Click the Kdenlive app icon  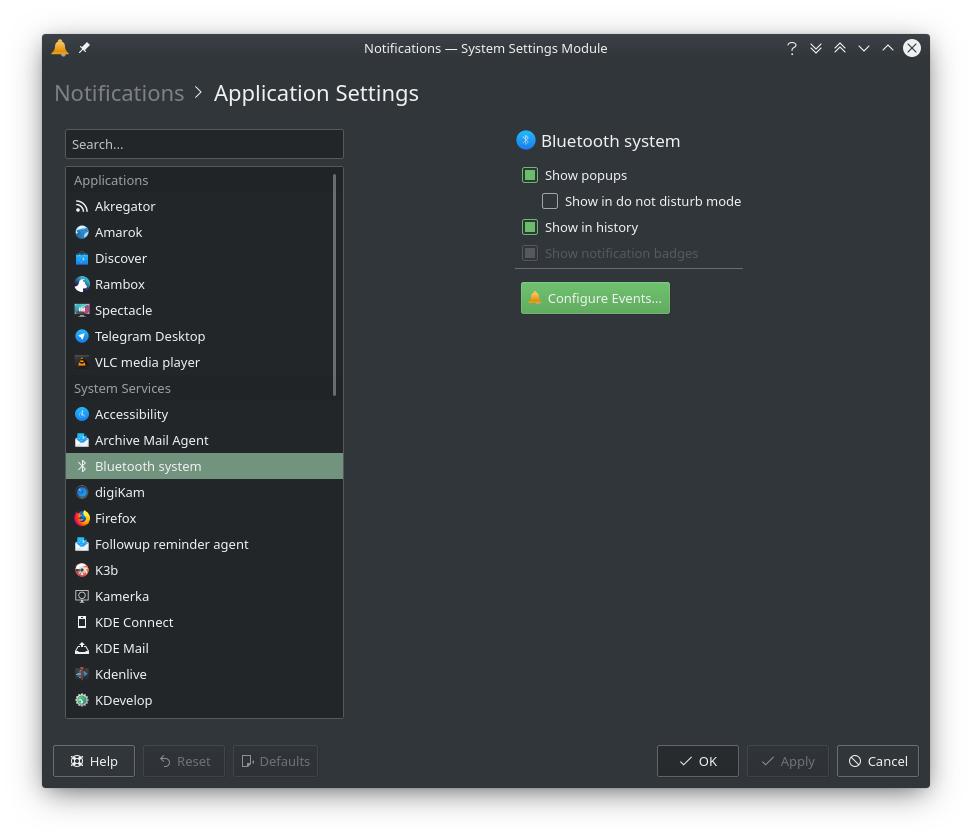(82, 675)
